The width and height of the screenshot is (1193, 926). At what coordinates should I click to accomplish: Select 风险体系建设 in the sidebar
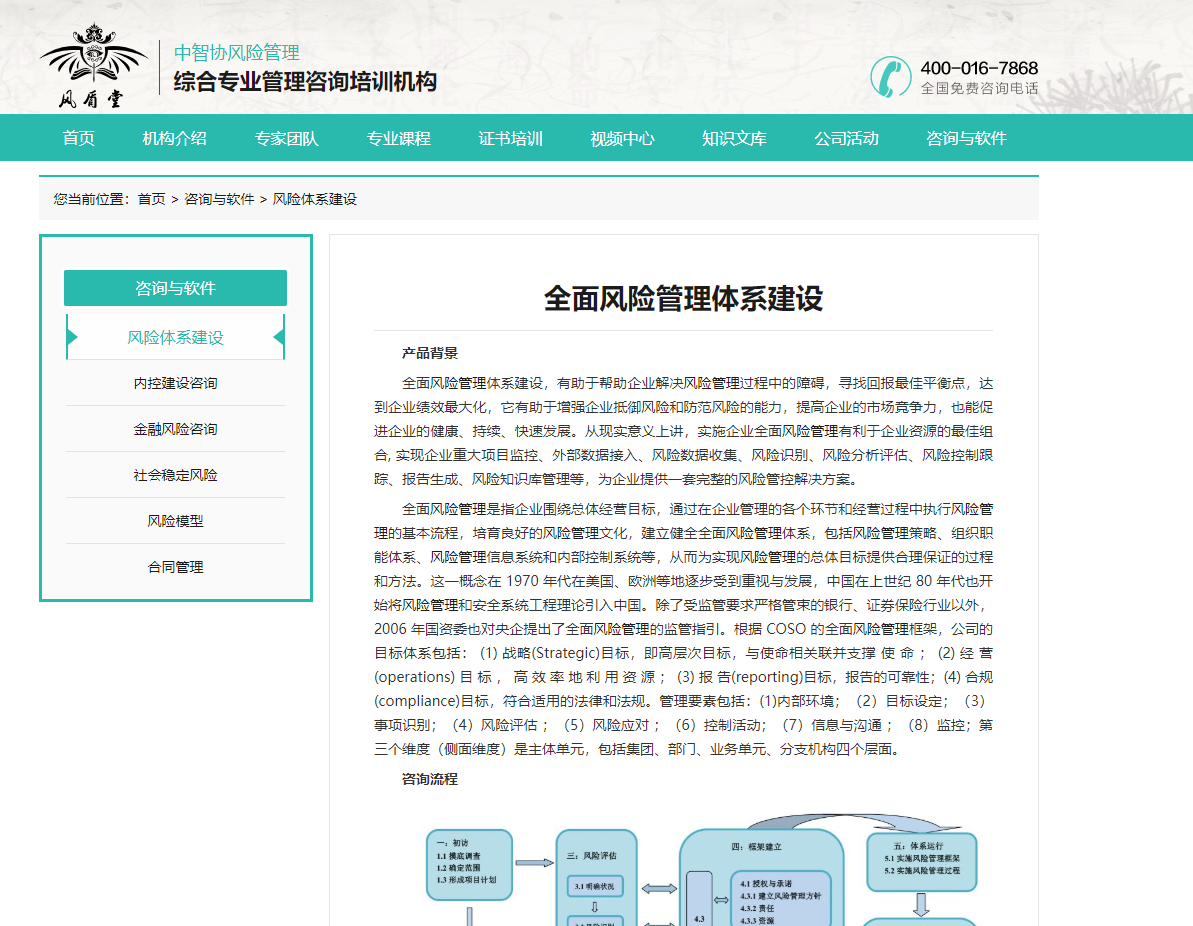tap(175, 337)
